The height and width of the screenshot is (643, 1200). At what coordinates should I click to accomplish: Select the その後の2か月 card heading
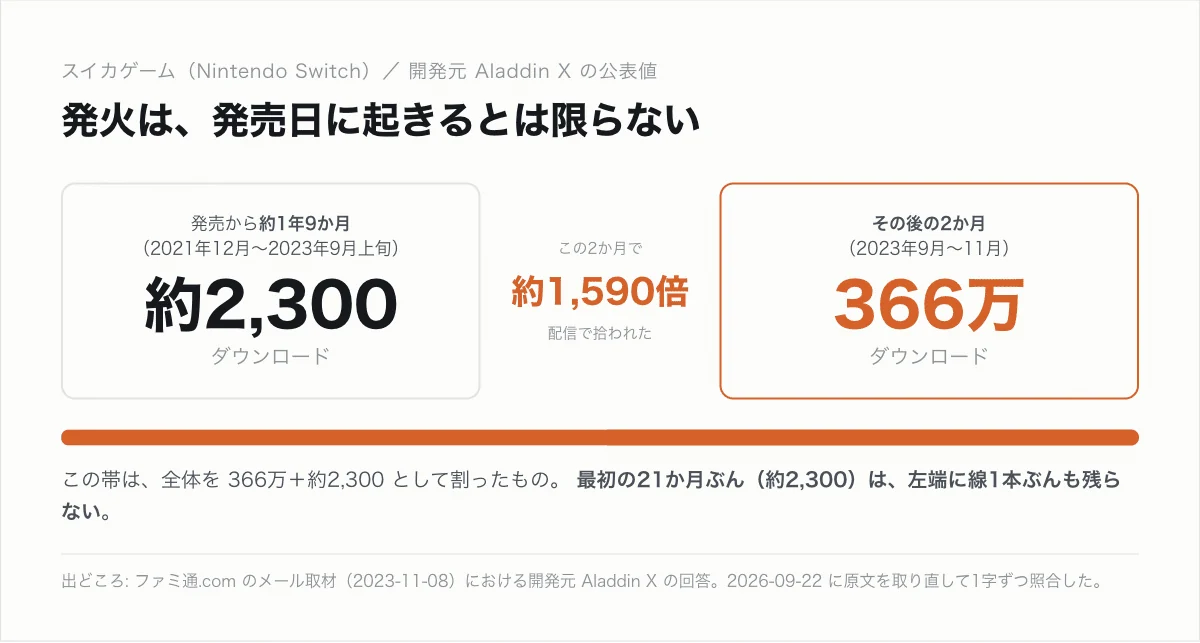[x=928, y=223]
